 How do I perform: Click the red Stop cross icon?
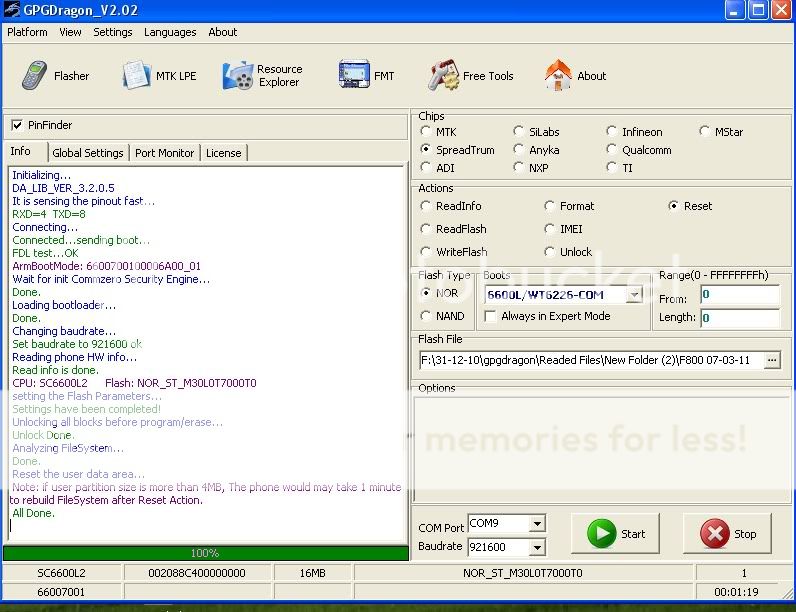[715, 533]
